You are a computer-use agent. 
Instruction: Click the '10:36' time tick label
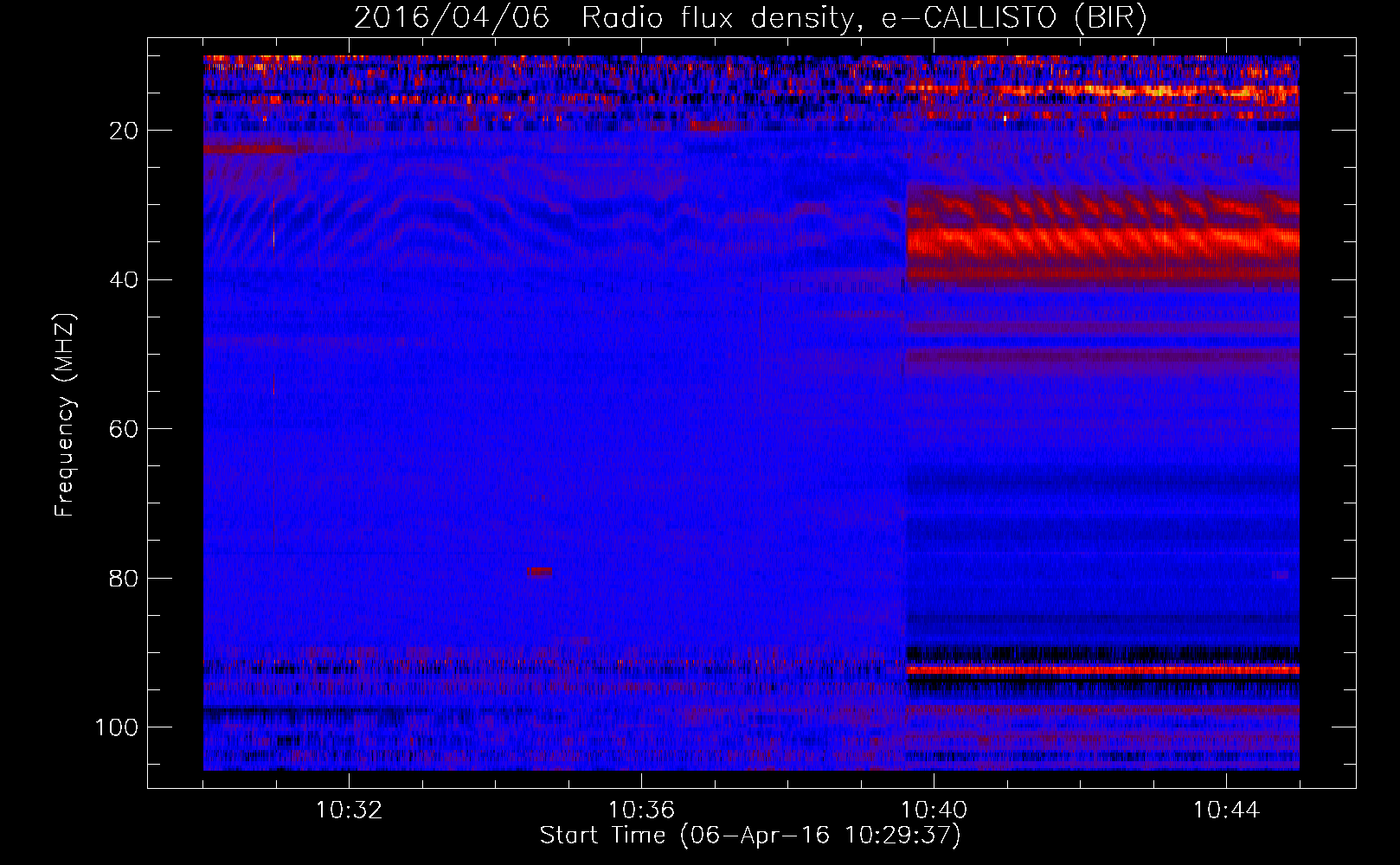641,811
